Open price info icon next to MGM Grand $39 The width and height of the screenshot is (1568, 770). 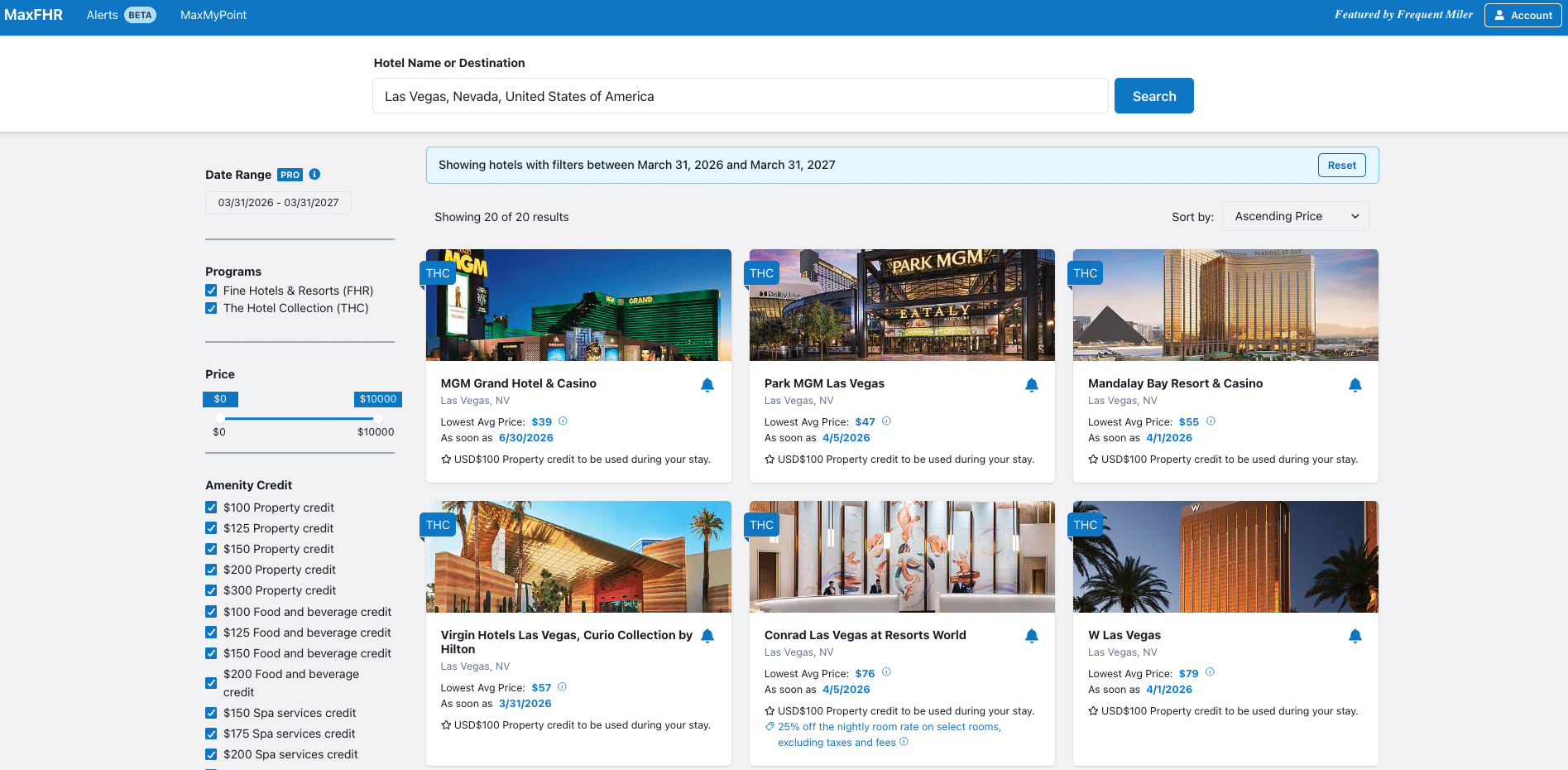pos(563,421)
